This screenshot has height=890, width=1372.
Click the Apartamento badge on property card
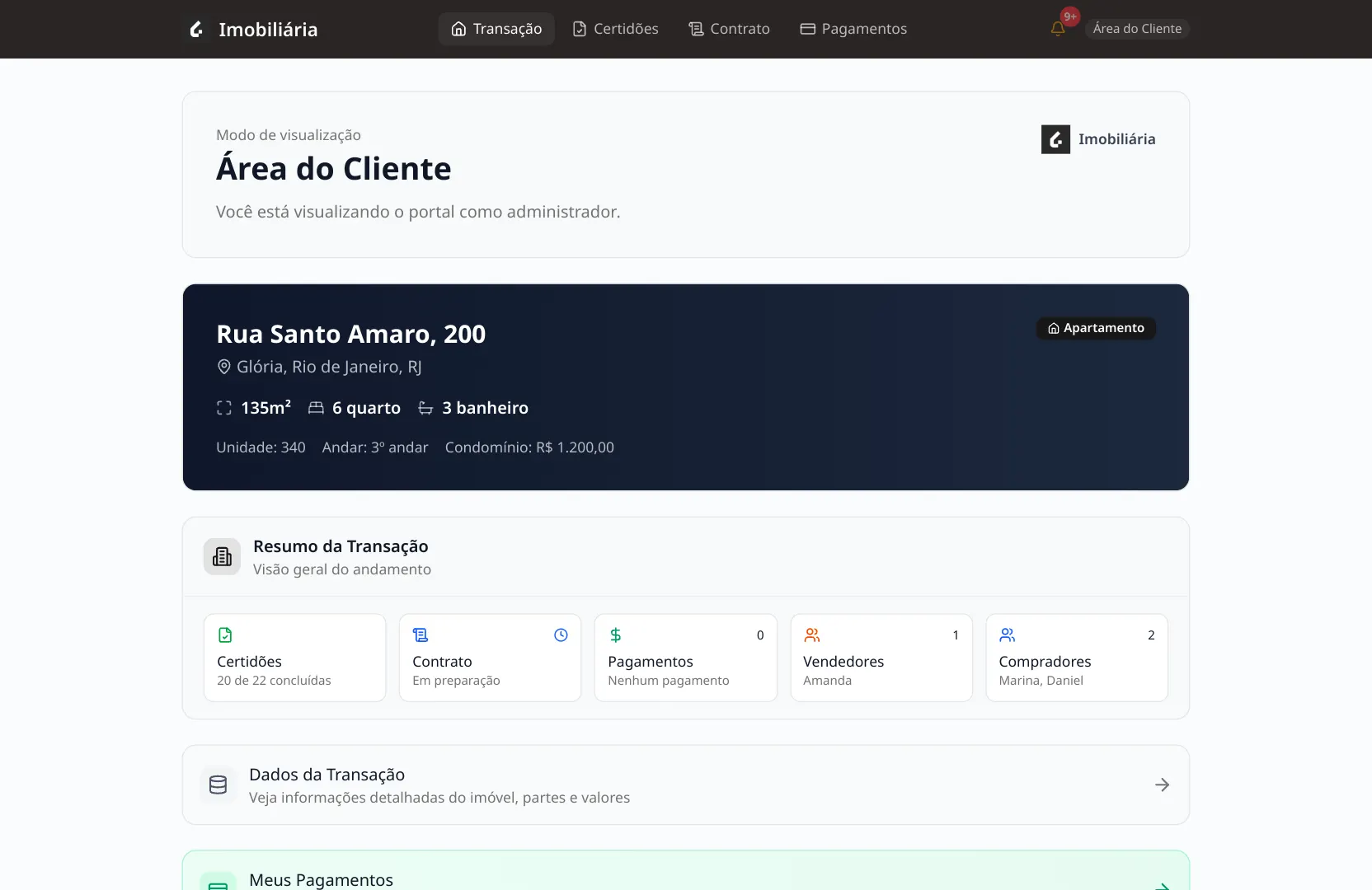1095,328
